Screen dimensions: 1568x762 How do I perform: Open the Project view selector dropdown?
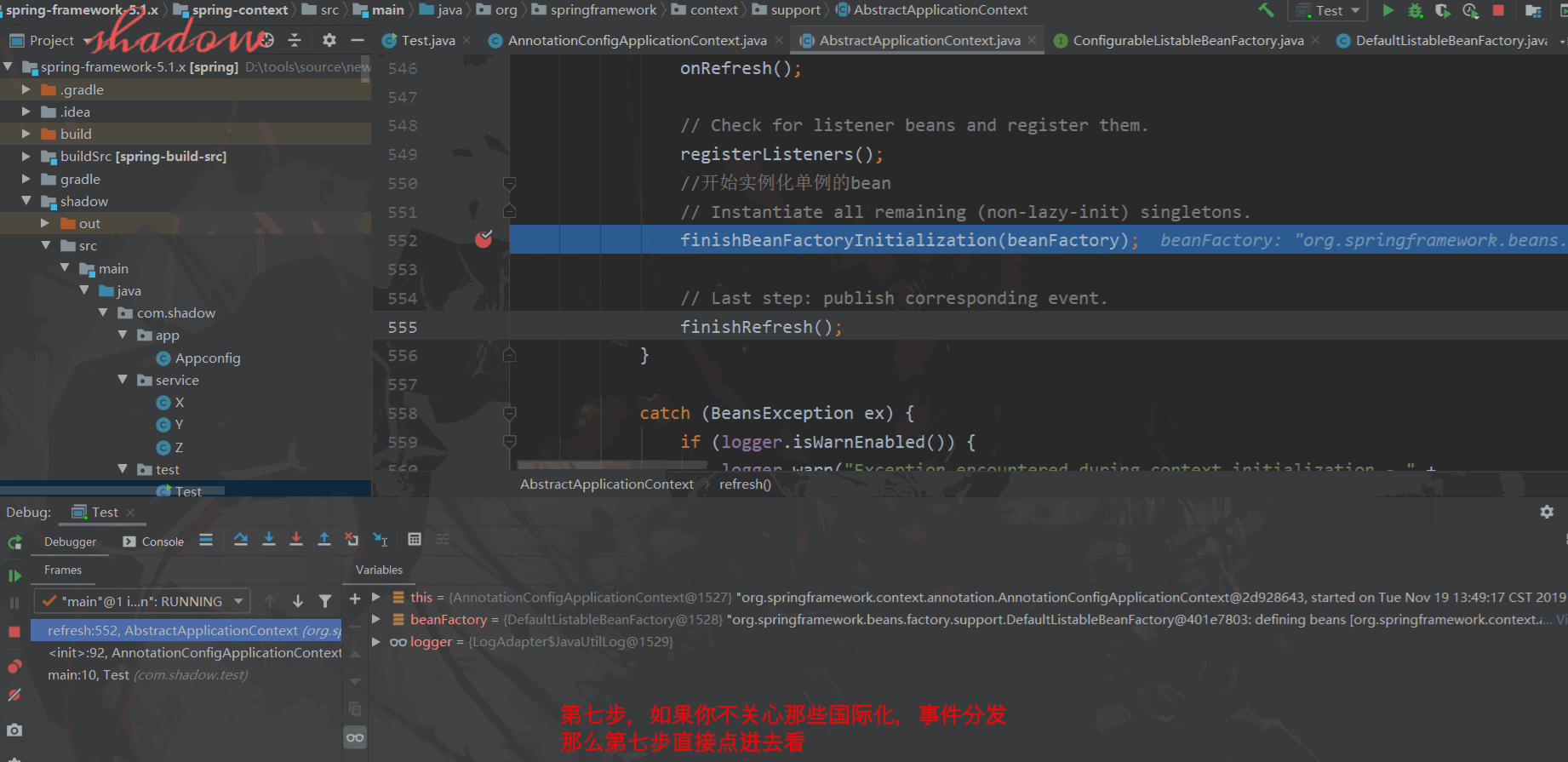tap(51, 40)
